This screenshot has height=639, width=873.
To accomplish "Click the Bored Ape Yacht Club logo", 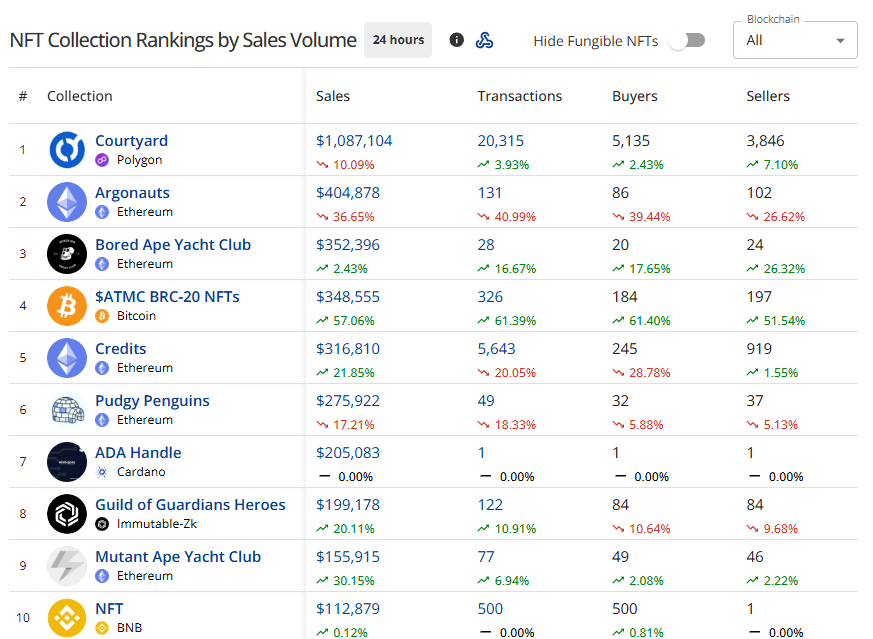I will coord(67,254).
